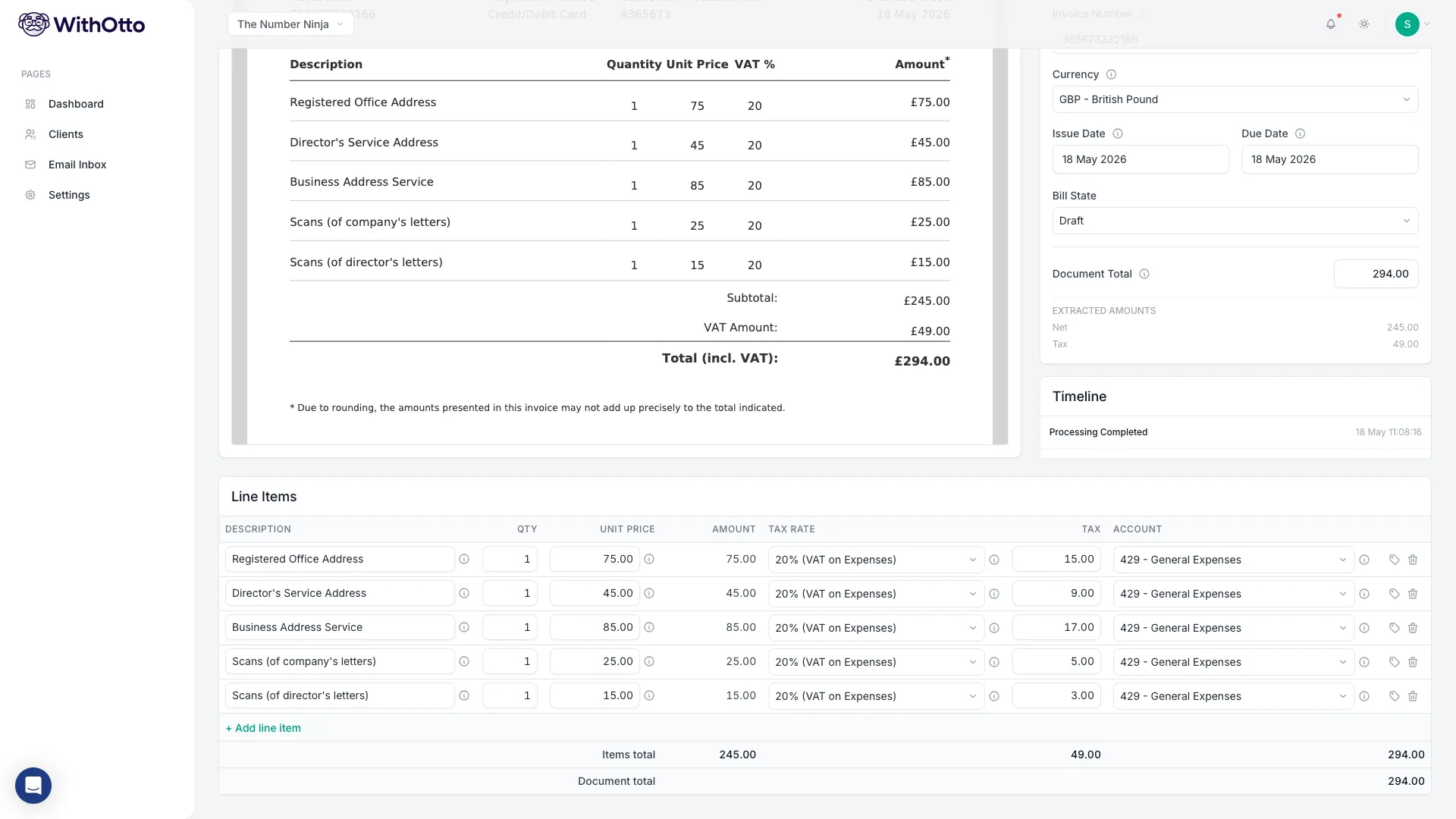Image resolution: width=1456 pixels, height=819 pixels.
Task: Click info icon next to Director's Service Address description
Action: (x=464, y=594)
